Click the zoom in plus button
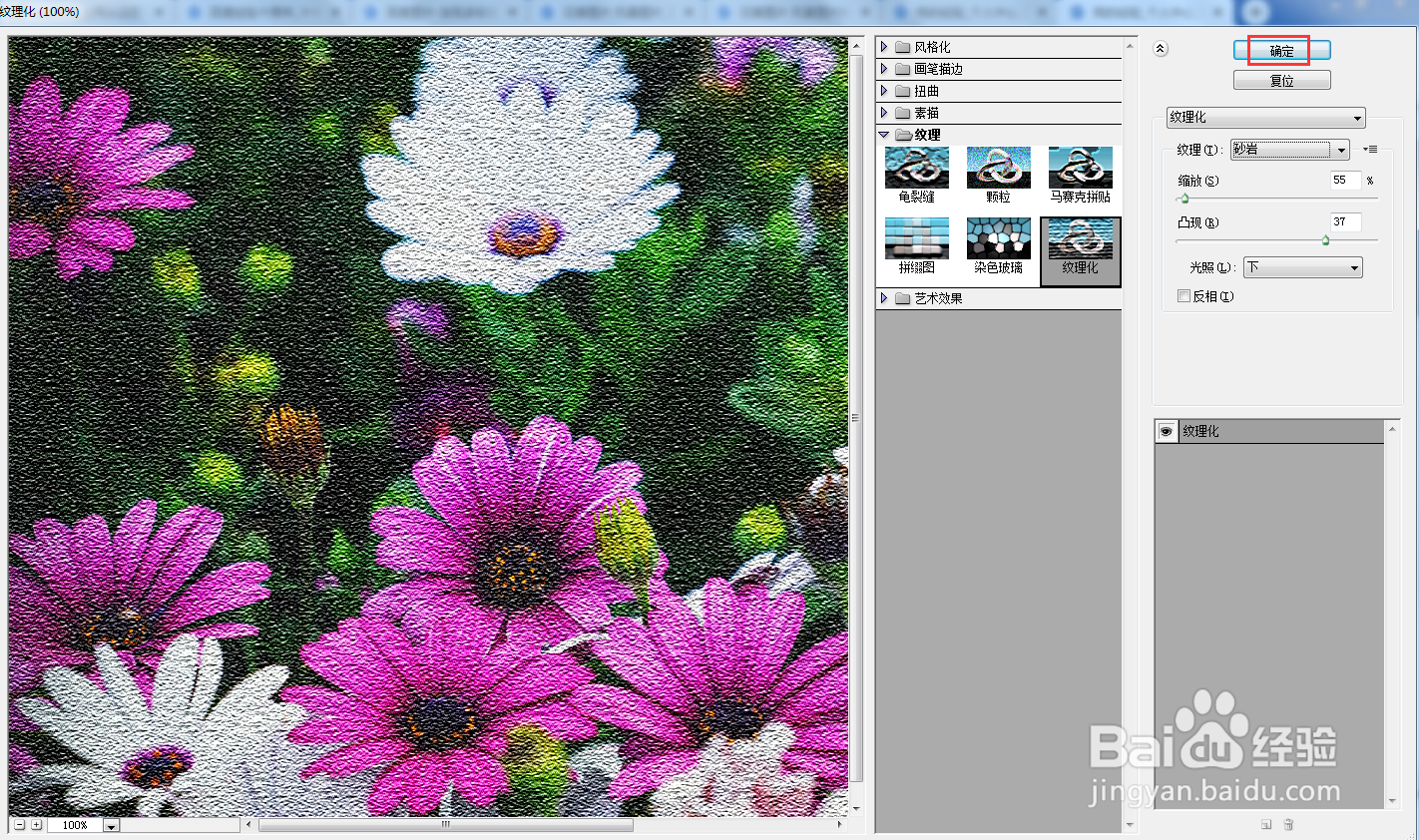 coord(36,825)
